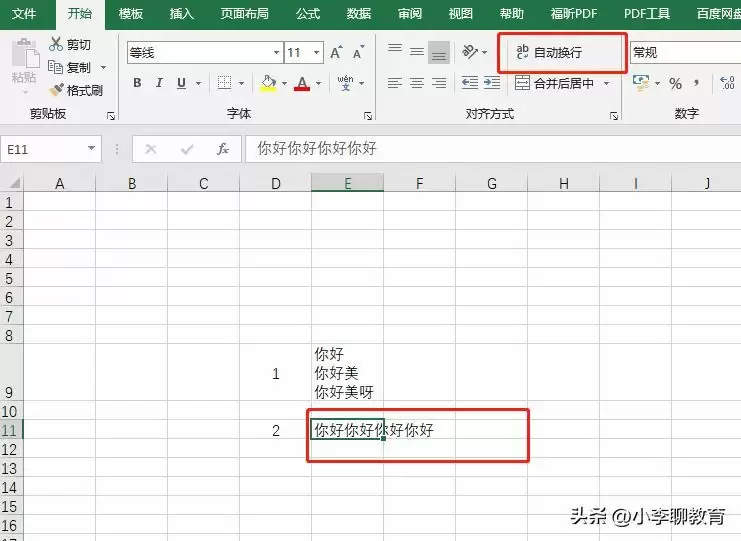Confirm entry with formula bar checkmark
Viewport: 741px width, 541px height.
tap(187, 149)
